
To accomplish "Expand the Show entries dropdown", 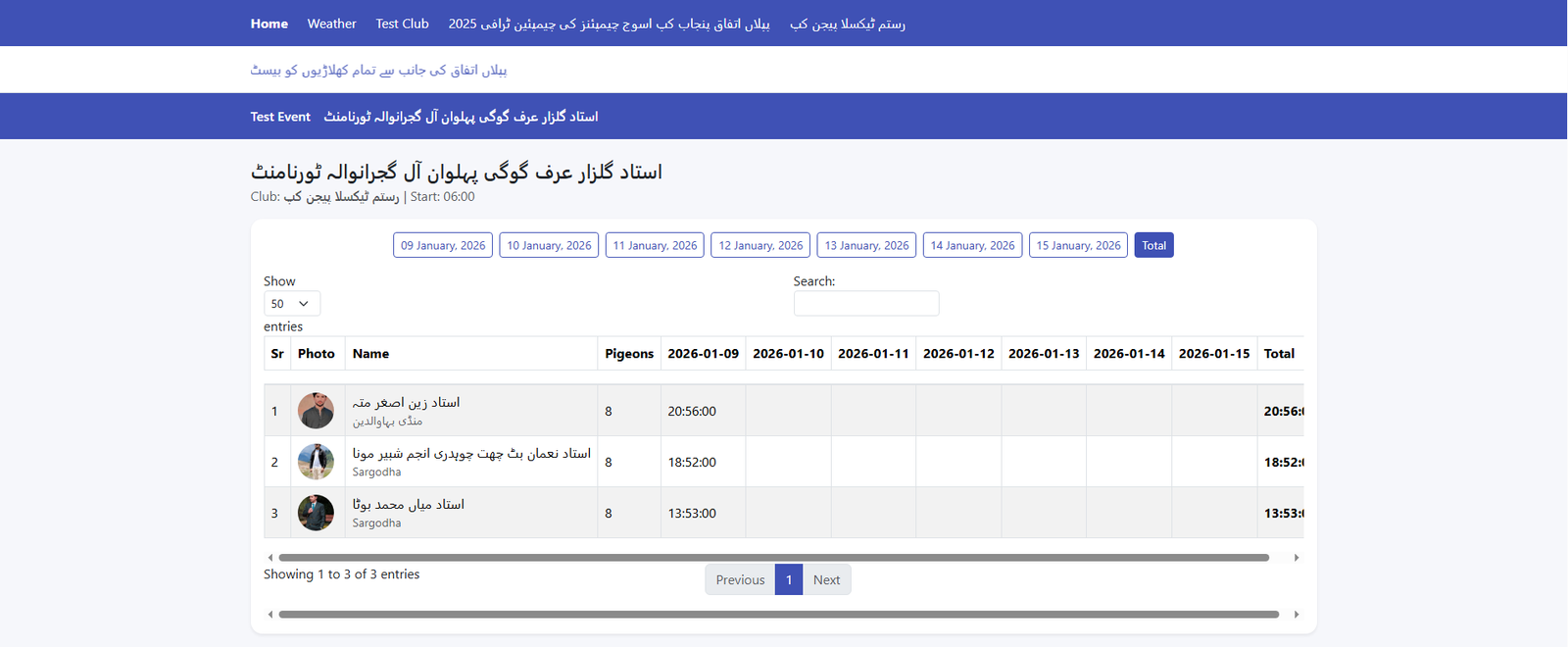I will click(x=291, y=304).
